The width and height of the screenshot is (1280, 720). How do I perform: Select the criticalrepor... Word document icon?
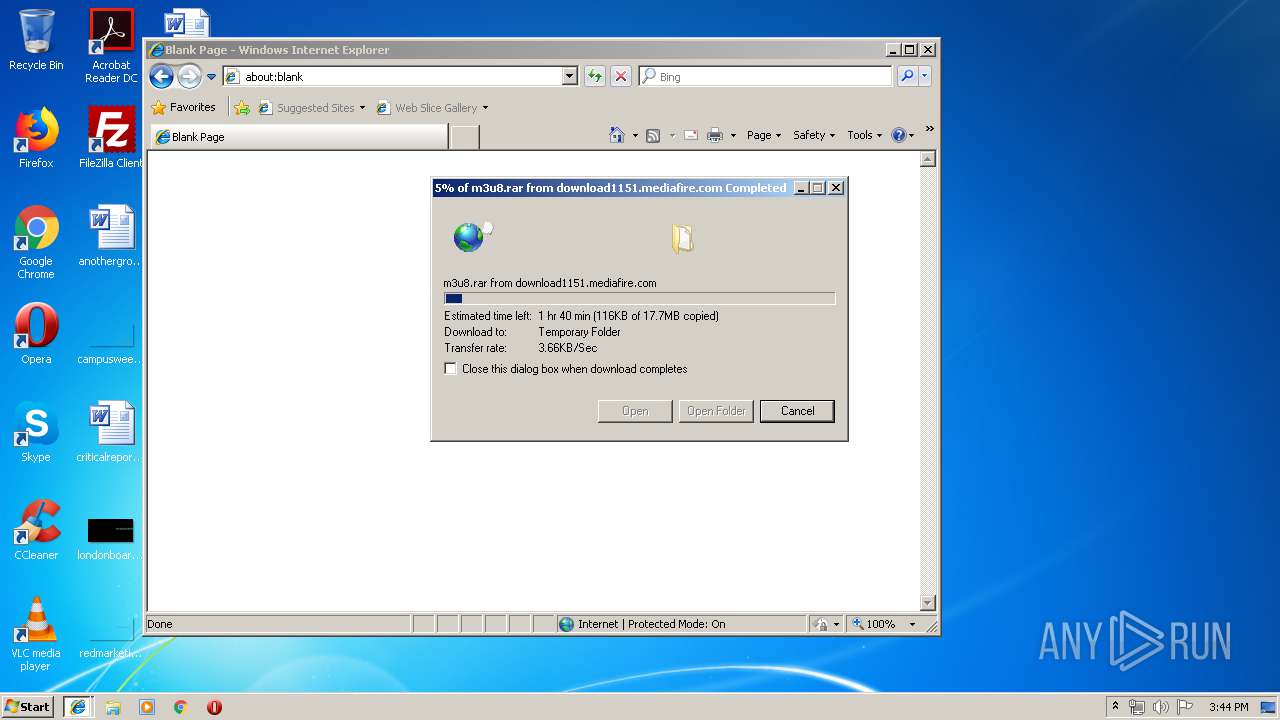[111, 432]
